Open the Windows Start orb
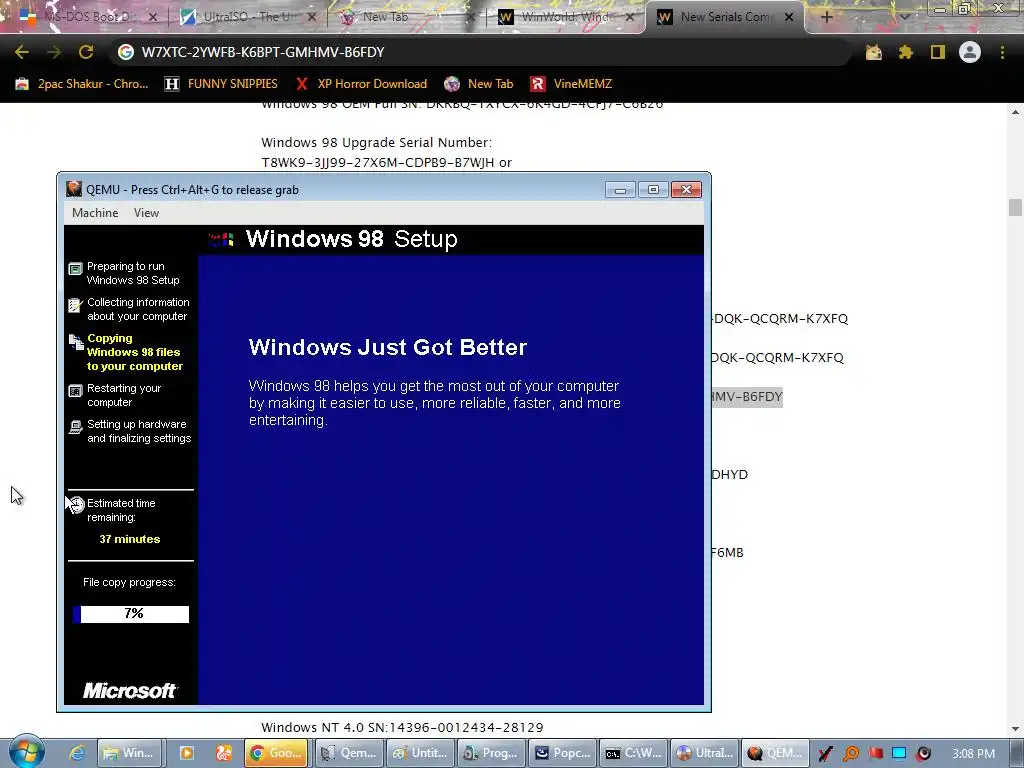Viewport: 1024px width, 768px height. [x=26, y=752]
